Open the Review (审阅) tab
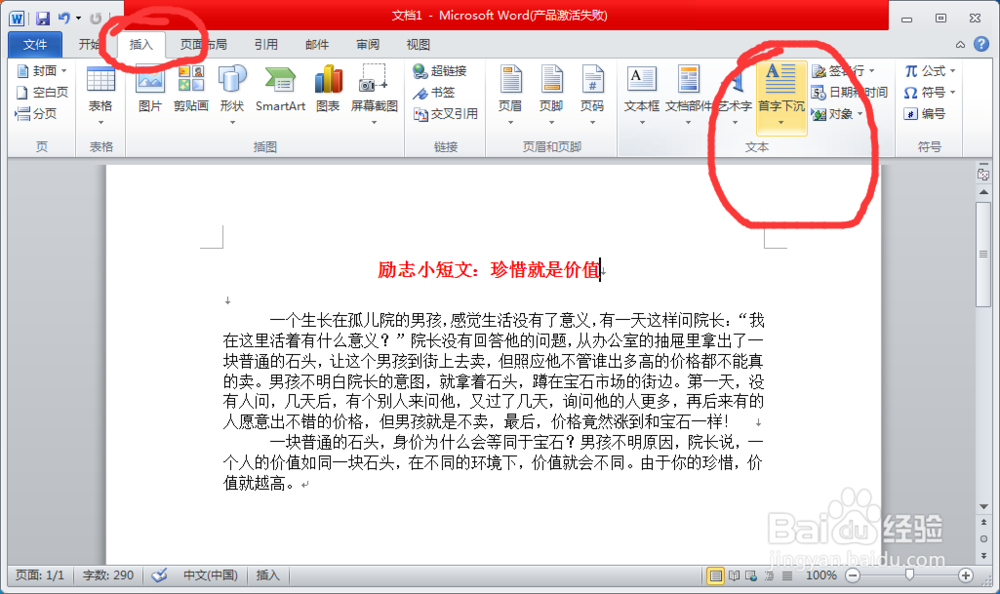The width and height of the screenshot is (1000, 594). [367, 44]
